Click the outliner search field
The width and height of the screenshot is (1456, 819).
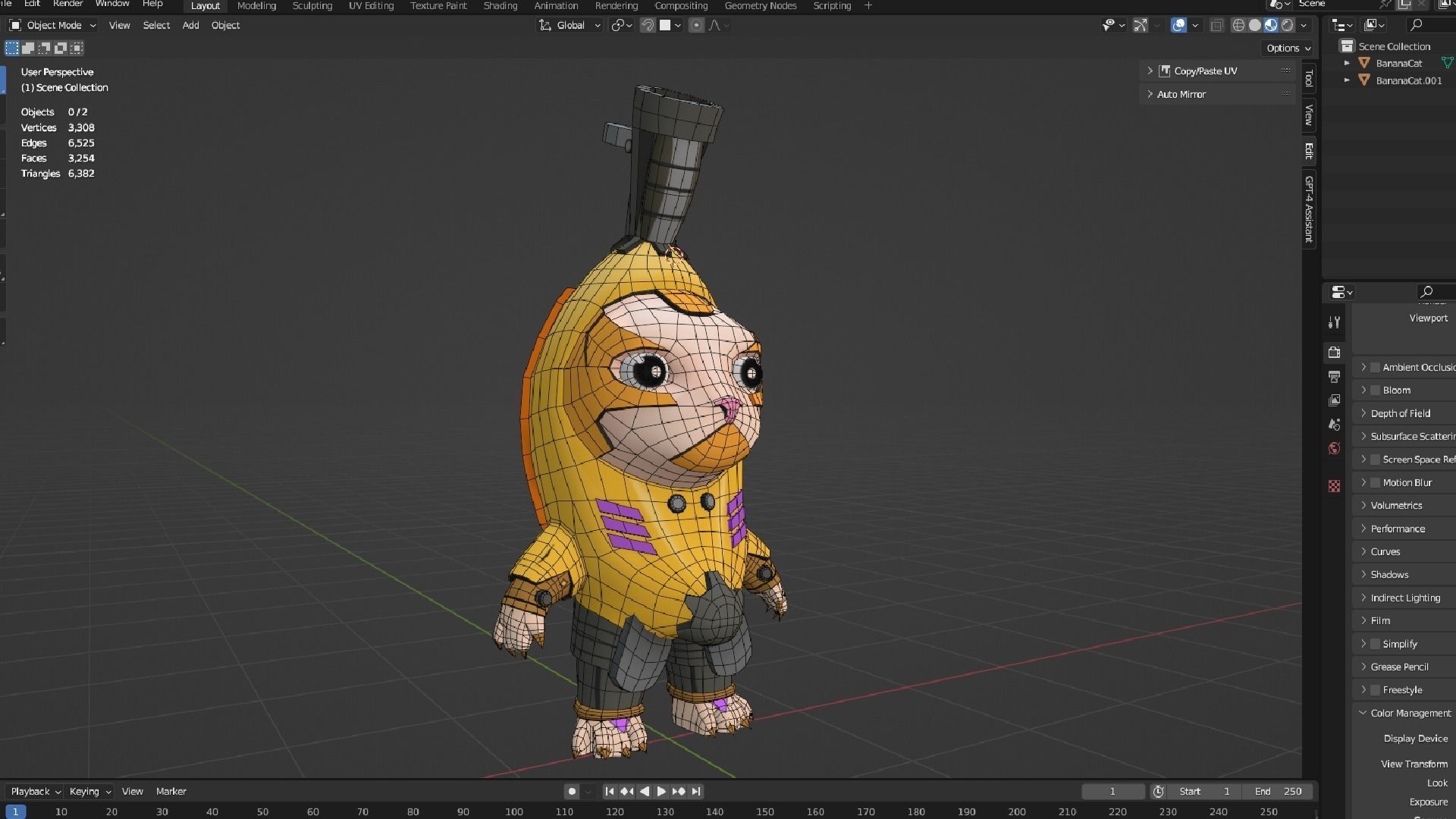tap(1429, 25)
